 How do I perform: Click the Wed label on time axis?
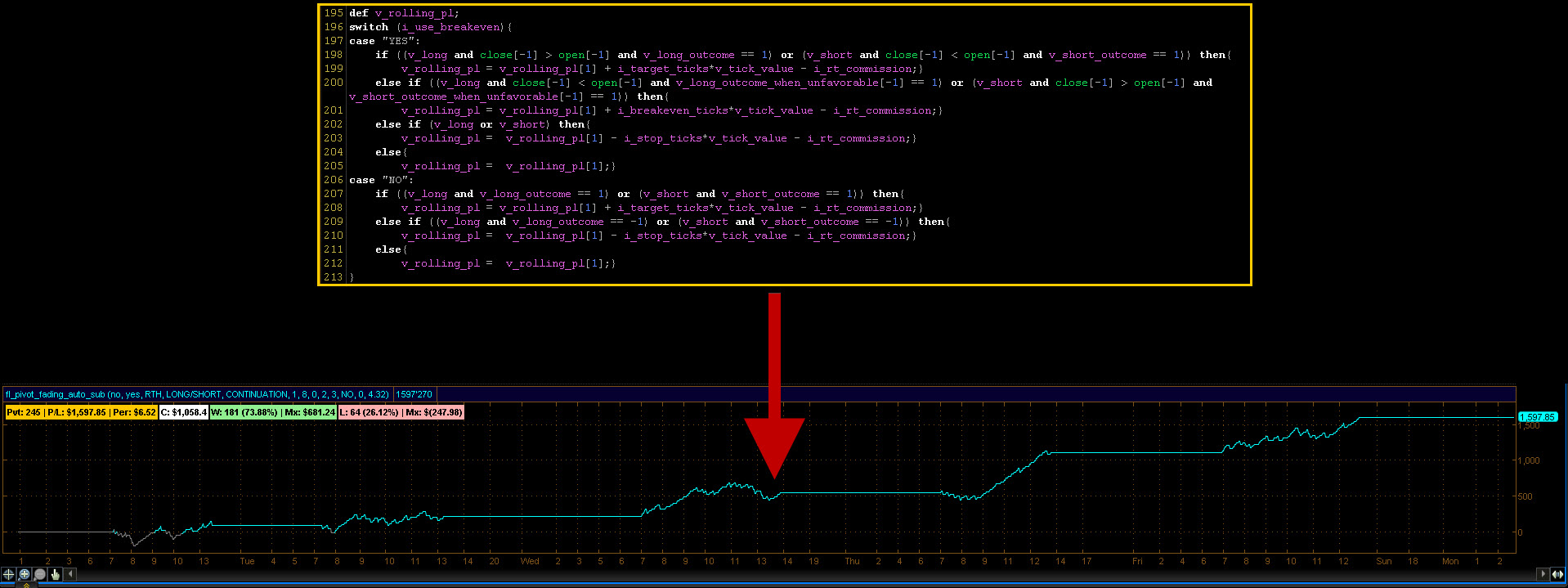point(530,561)
